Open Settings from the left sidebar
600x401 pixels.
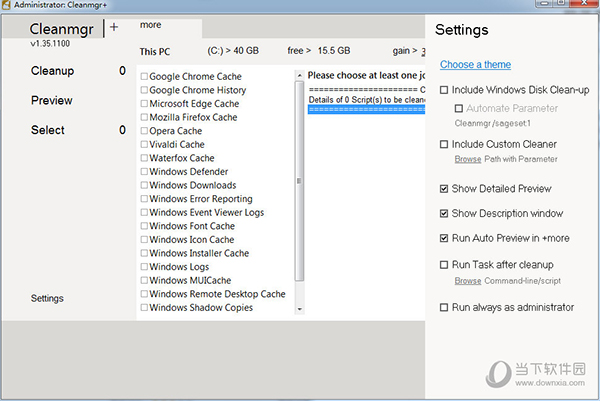47,298
